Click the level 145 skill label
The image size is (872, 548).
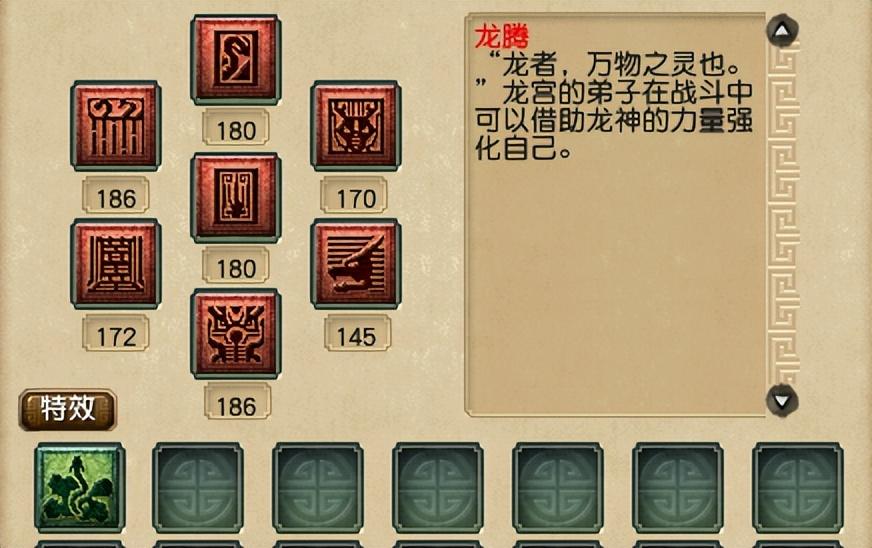point(357,334)
